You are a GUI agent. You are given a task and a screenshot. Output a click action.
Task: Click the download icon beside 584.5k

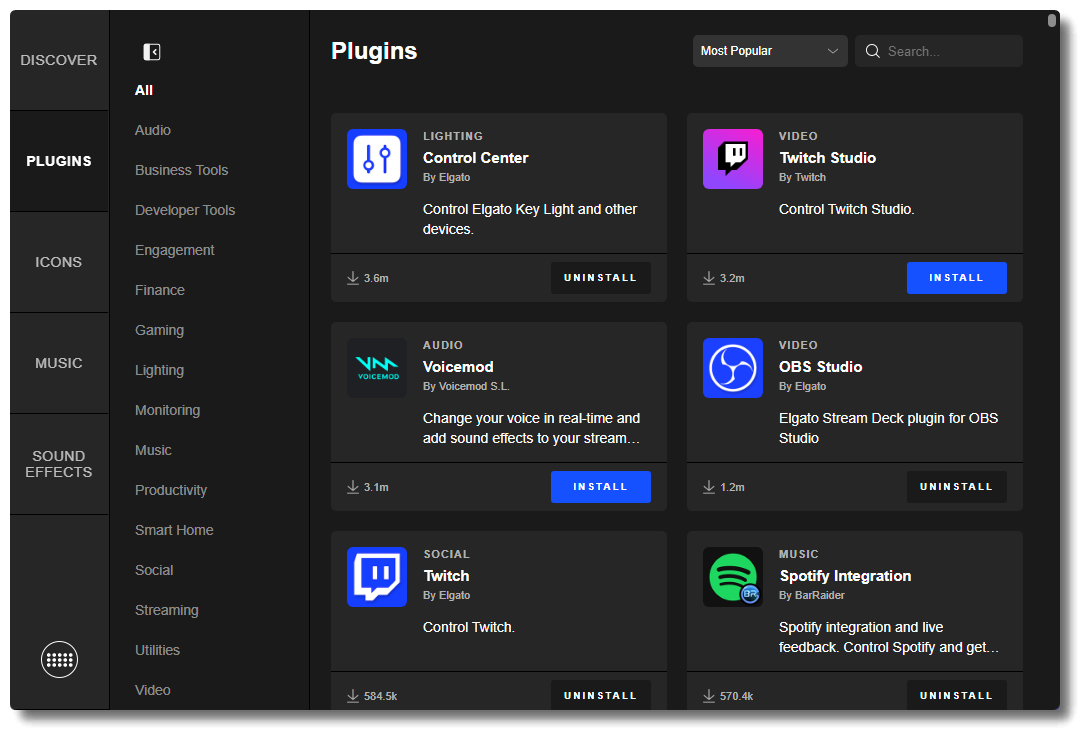[x=353, y=696]
